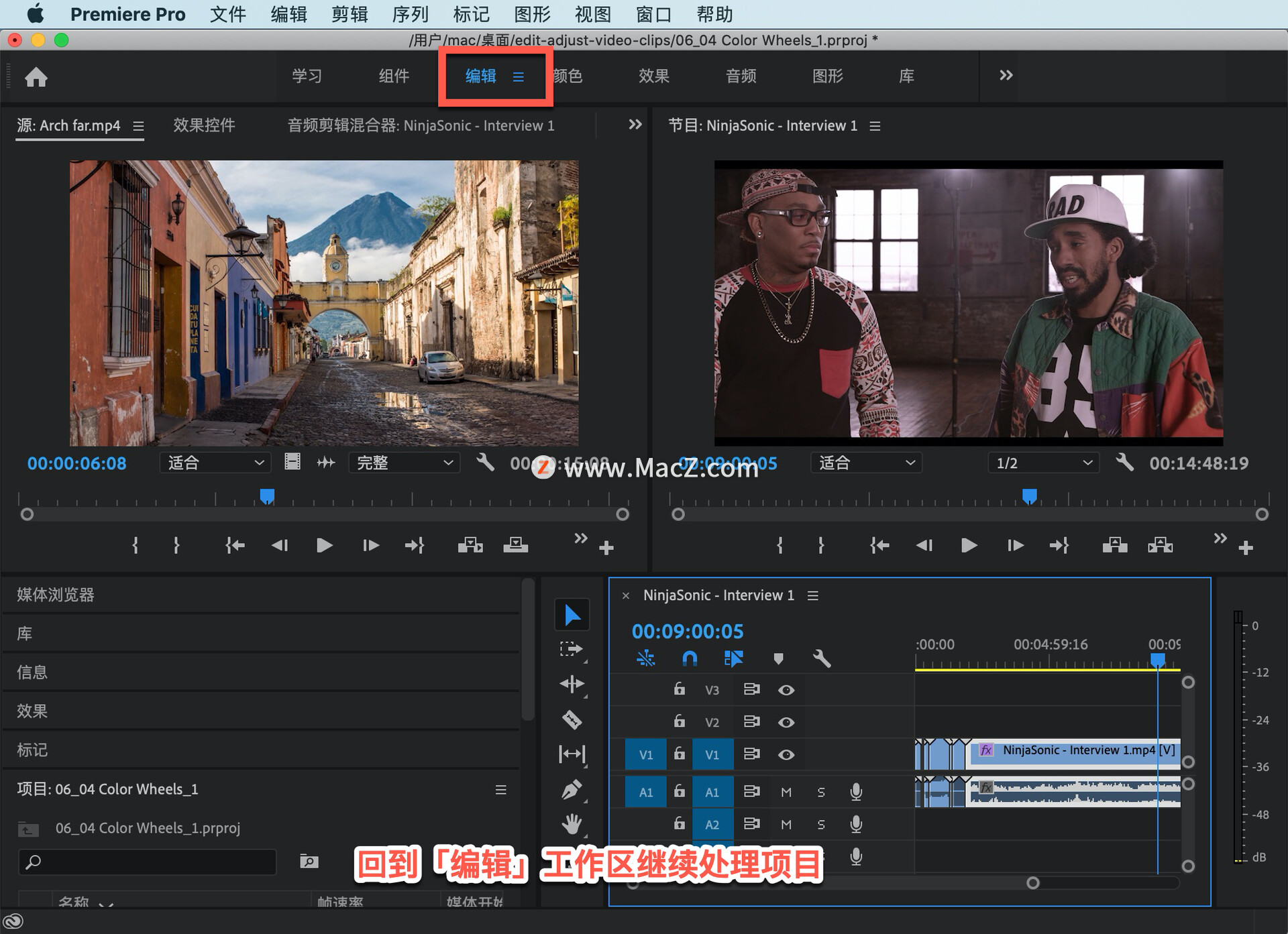Expand workspace overflow chevrons
Screen dimensions: 1288x934
point(1006,75)
